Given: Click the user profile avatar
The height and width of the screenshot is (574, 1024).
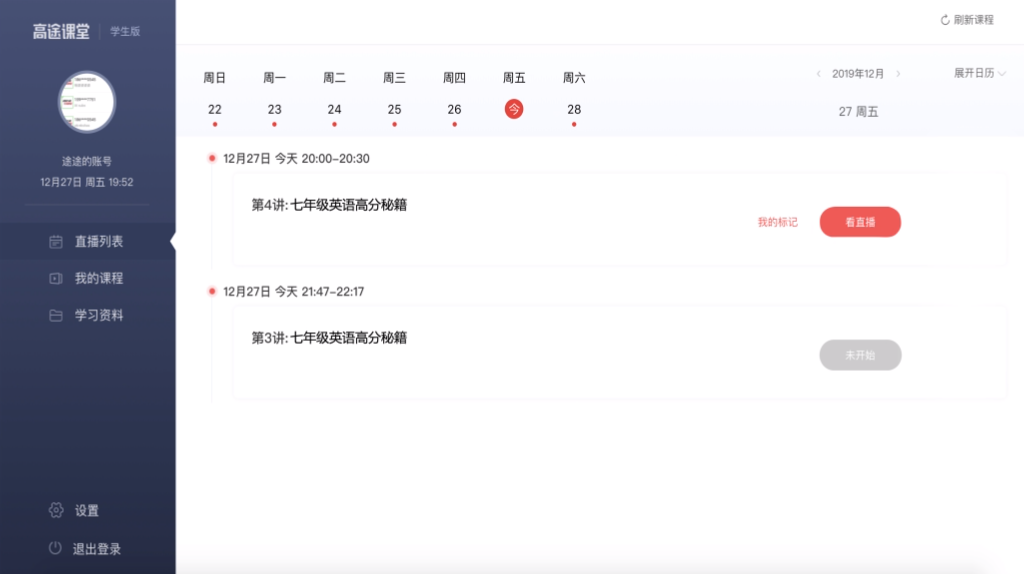Looking at the screenshot, I should (x=87, y=102).
